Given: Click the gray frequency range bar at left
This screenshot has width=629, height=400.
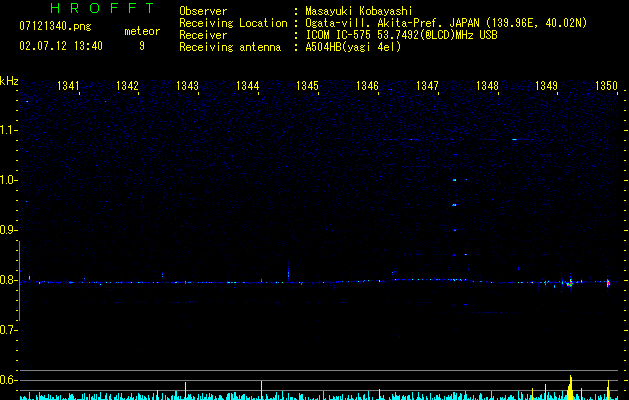Looking at the screenshot, I should 19,280.
